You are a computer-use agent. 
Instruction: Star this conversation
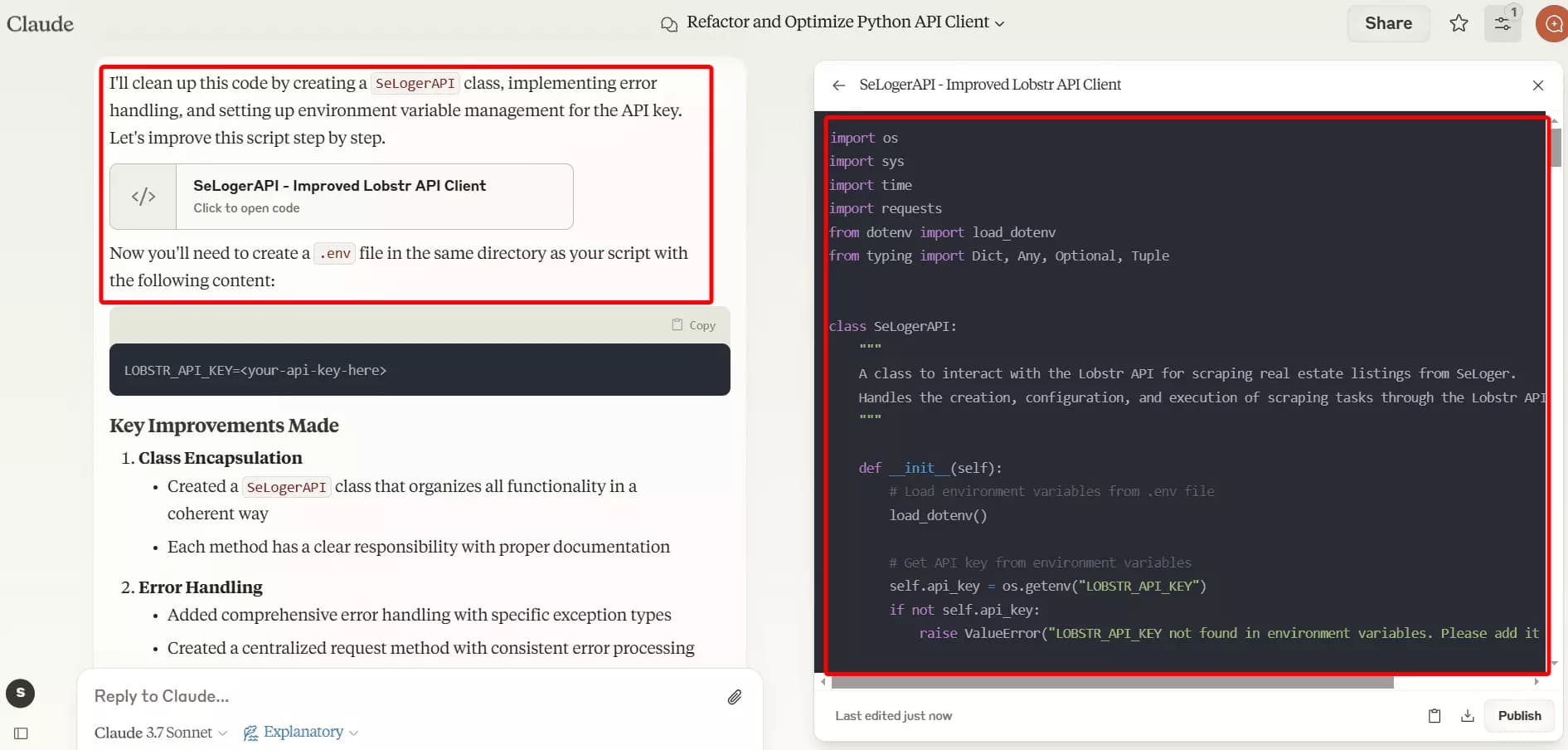coord(1459,23)
